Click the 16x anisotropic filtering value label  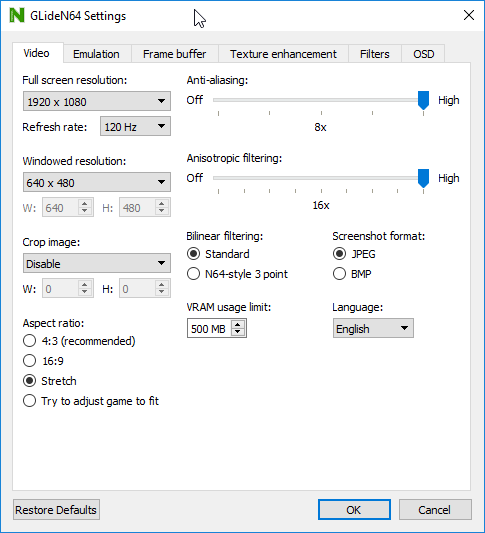pyautogui.click(x=321, y=205)
